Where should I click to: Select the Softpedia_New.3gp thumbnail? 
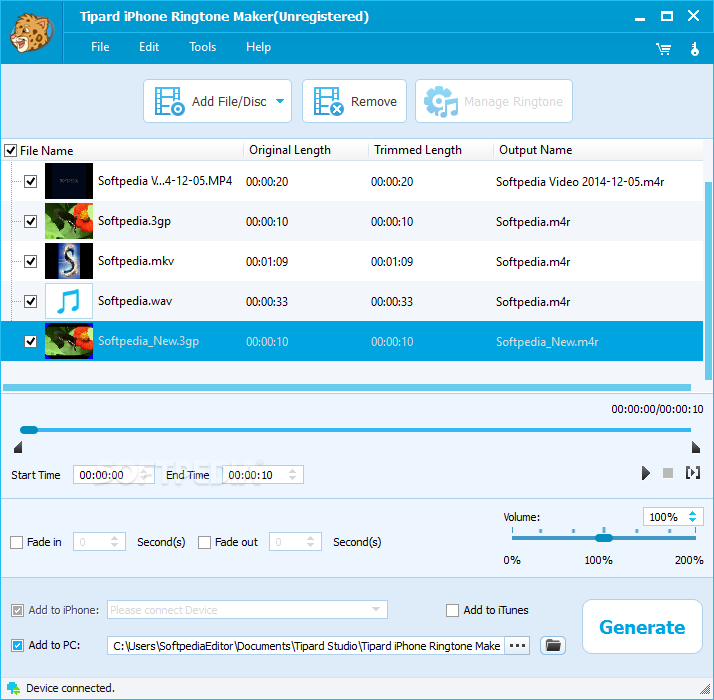coord(69,341)
